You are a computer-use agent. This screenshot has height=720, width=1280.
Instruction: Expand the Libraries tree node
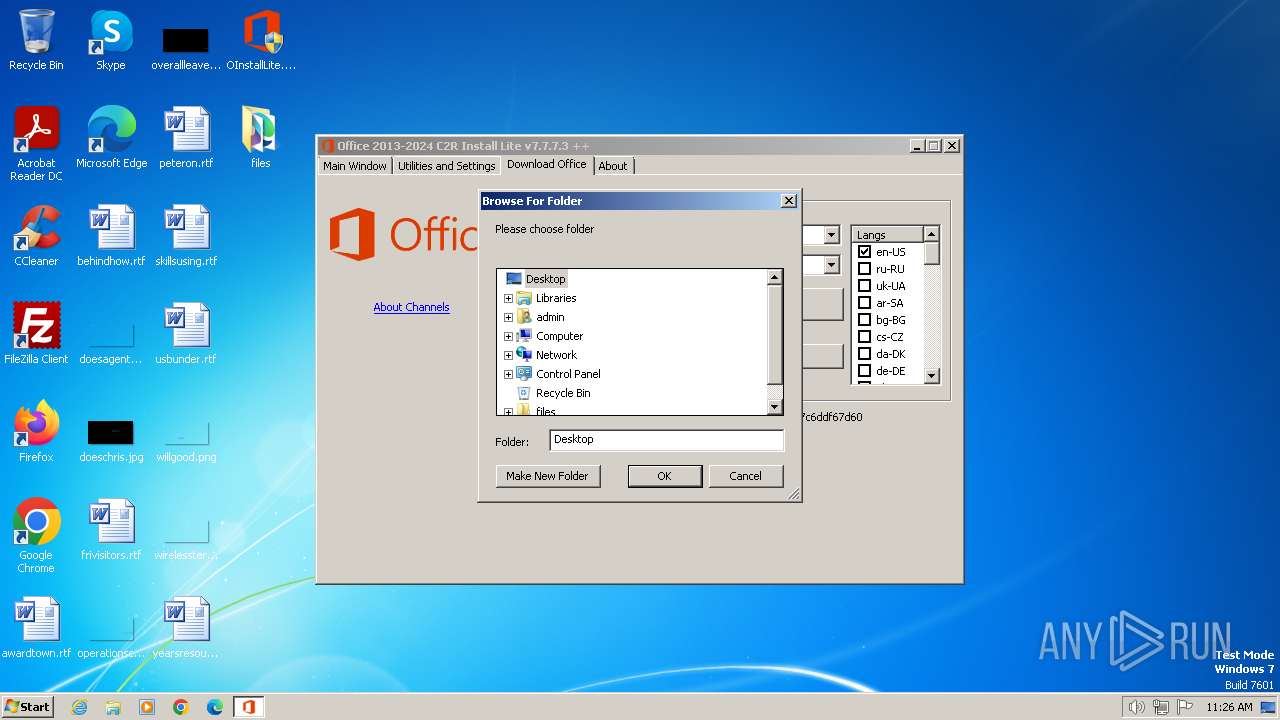(508, 298)
